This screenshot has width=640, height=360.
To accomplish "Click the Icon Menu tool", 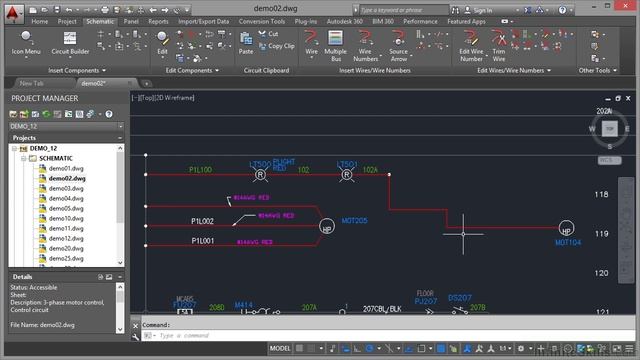I will 26,44.
